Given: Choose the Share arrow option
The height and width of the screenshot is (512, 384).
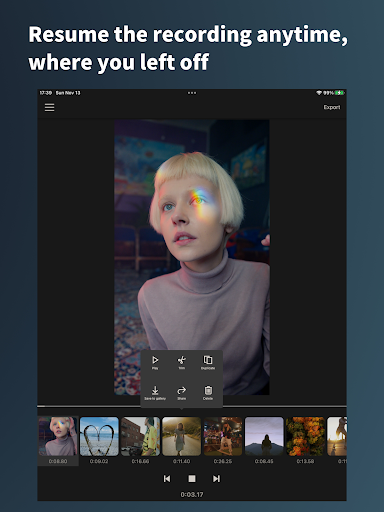Looking at the screenshot, I should pos(181,393).
